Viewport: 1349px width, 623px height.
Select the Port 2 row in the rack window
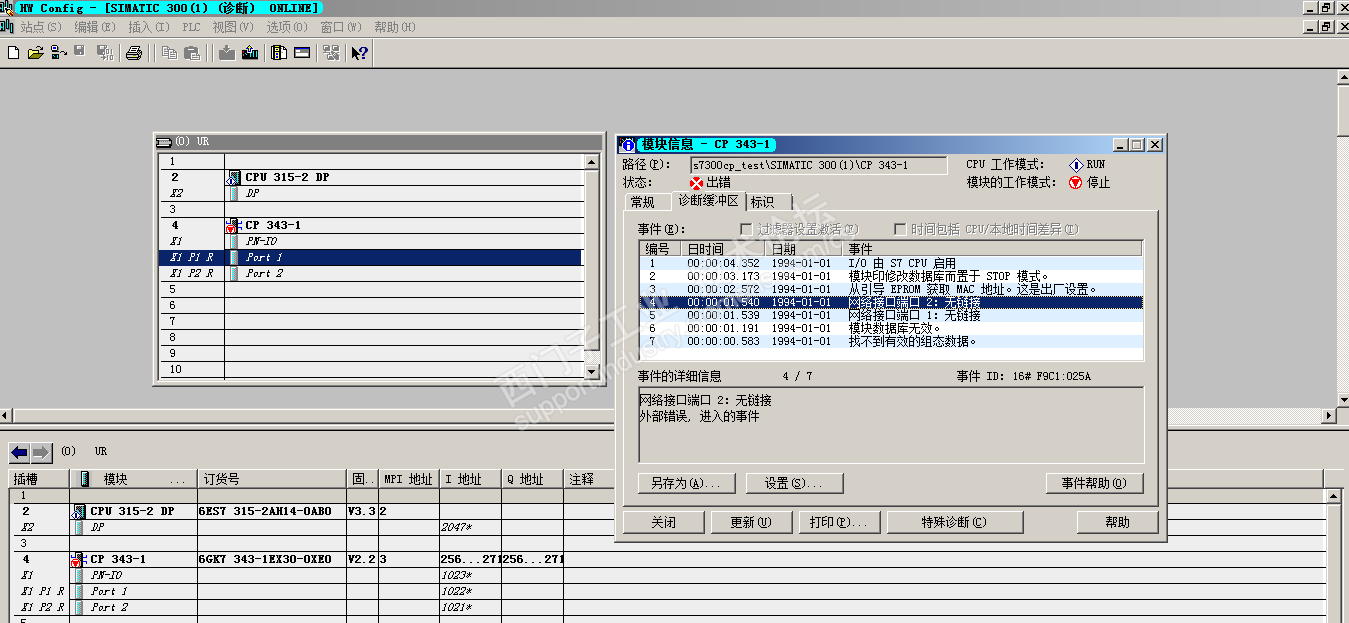[370, 273]
